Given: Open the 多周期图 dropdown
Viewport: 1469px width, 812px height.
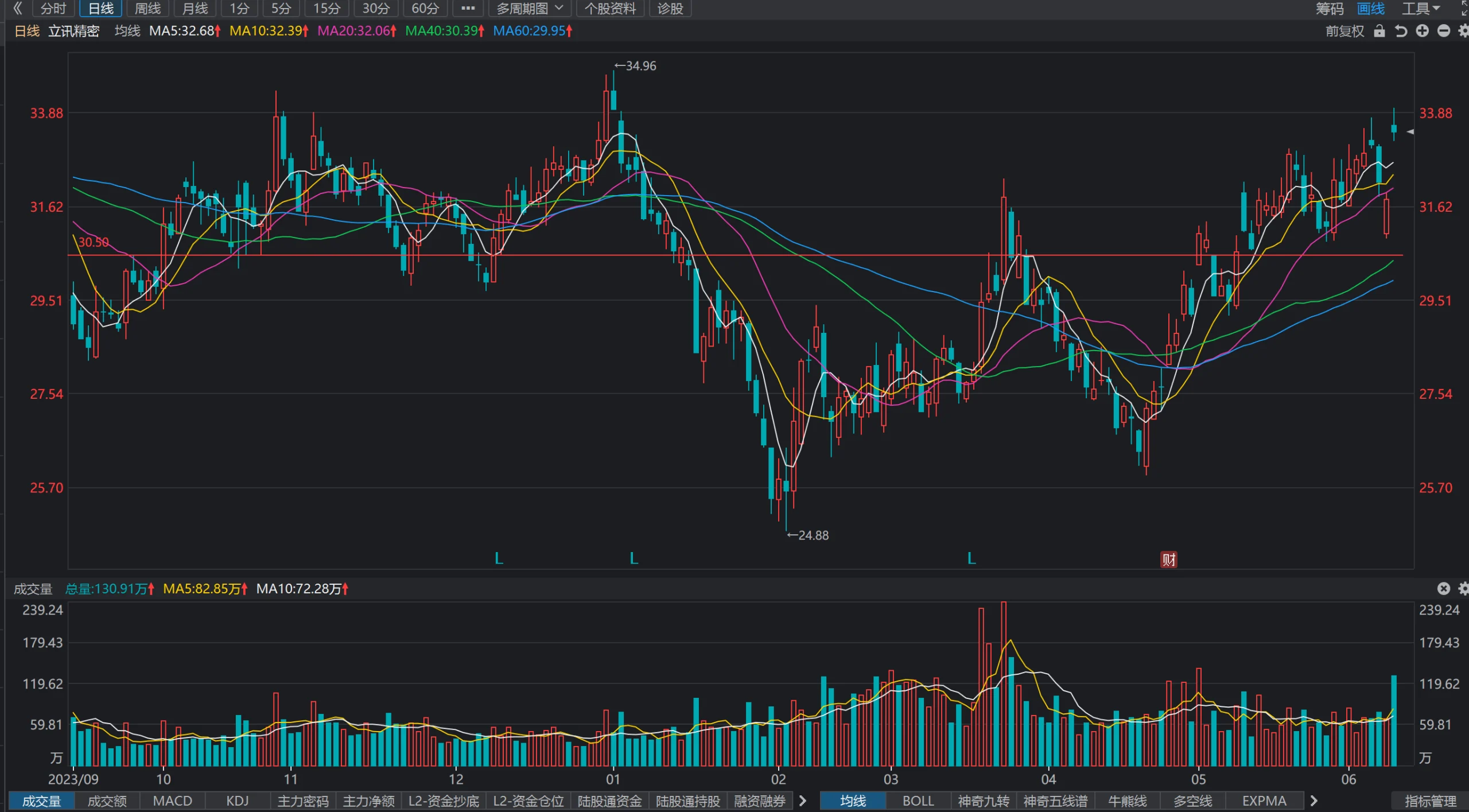Looking at the screenshot, I should (530, 8).
